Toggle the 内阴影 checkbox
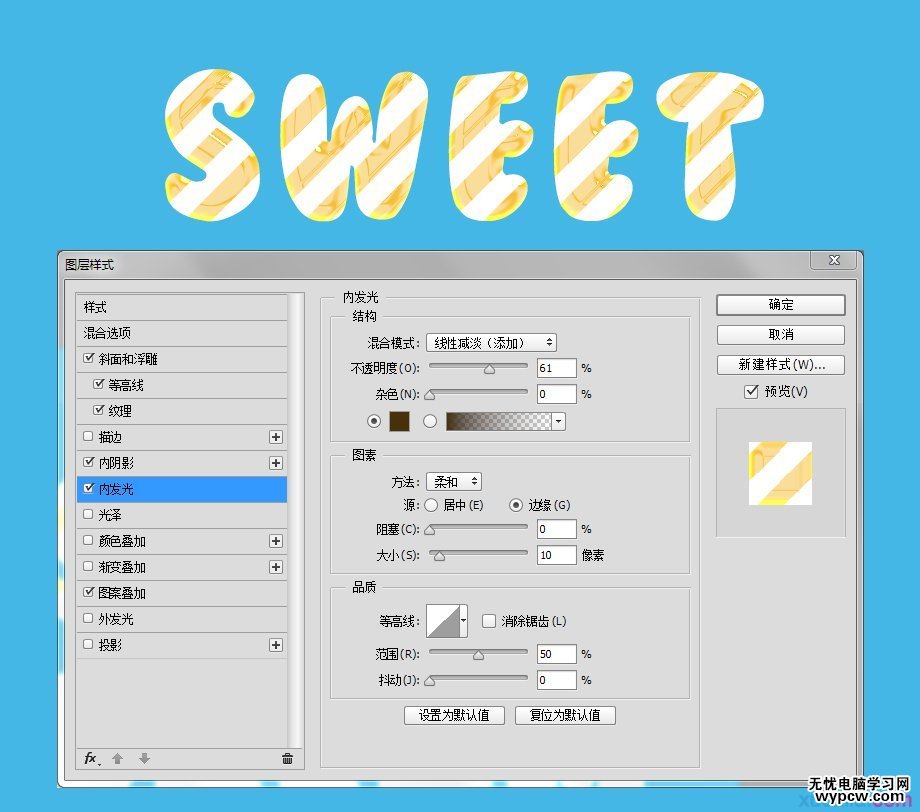The image size is (920, 812). pos(89,462)
